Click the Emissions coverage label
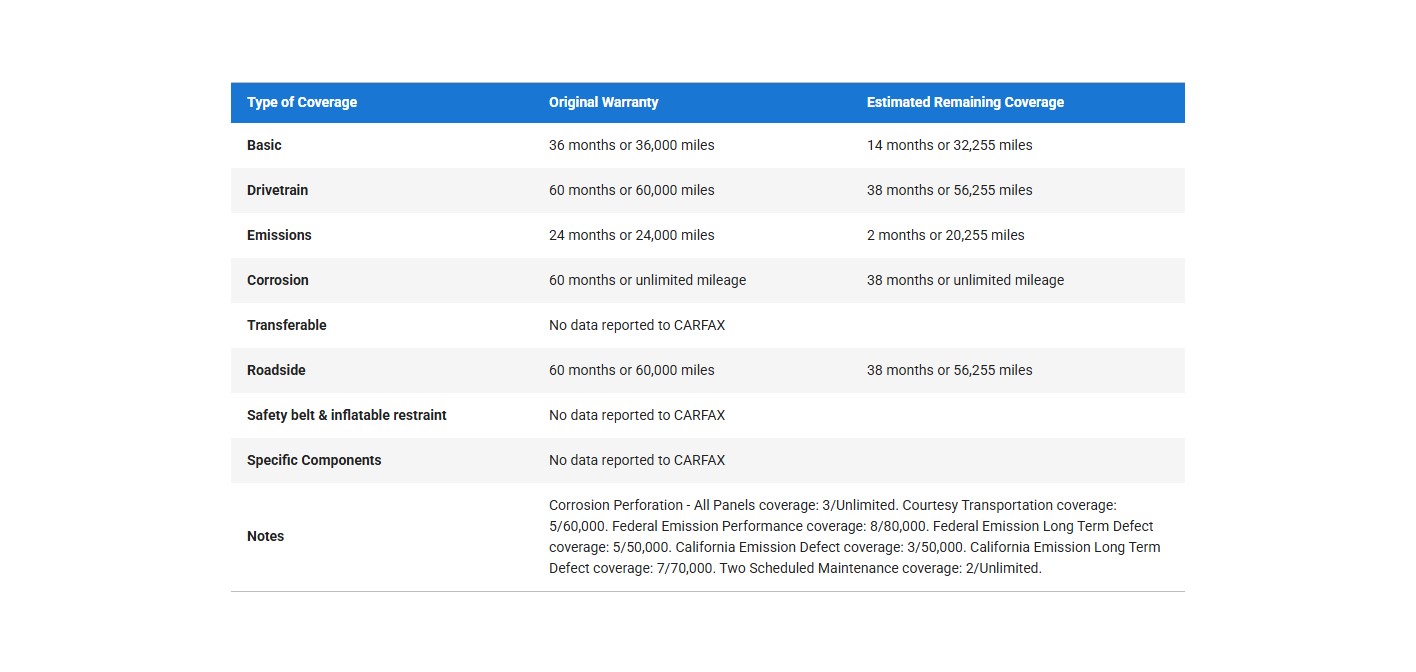This screenshot has width=1416, height=672. (x=279, y=235)
